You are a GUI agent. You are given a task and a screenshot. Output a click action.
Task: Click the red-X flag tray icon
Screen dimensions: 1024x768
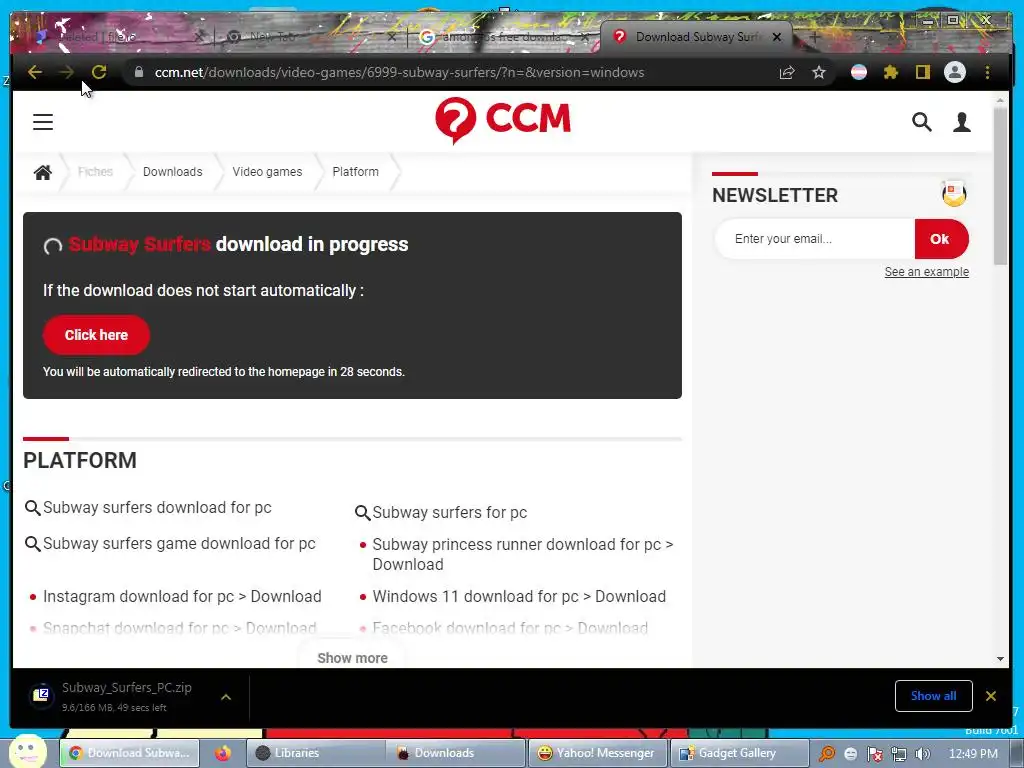click(875, 754)
